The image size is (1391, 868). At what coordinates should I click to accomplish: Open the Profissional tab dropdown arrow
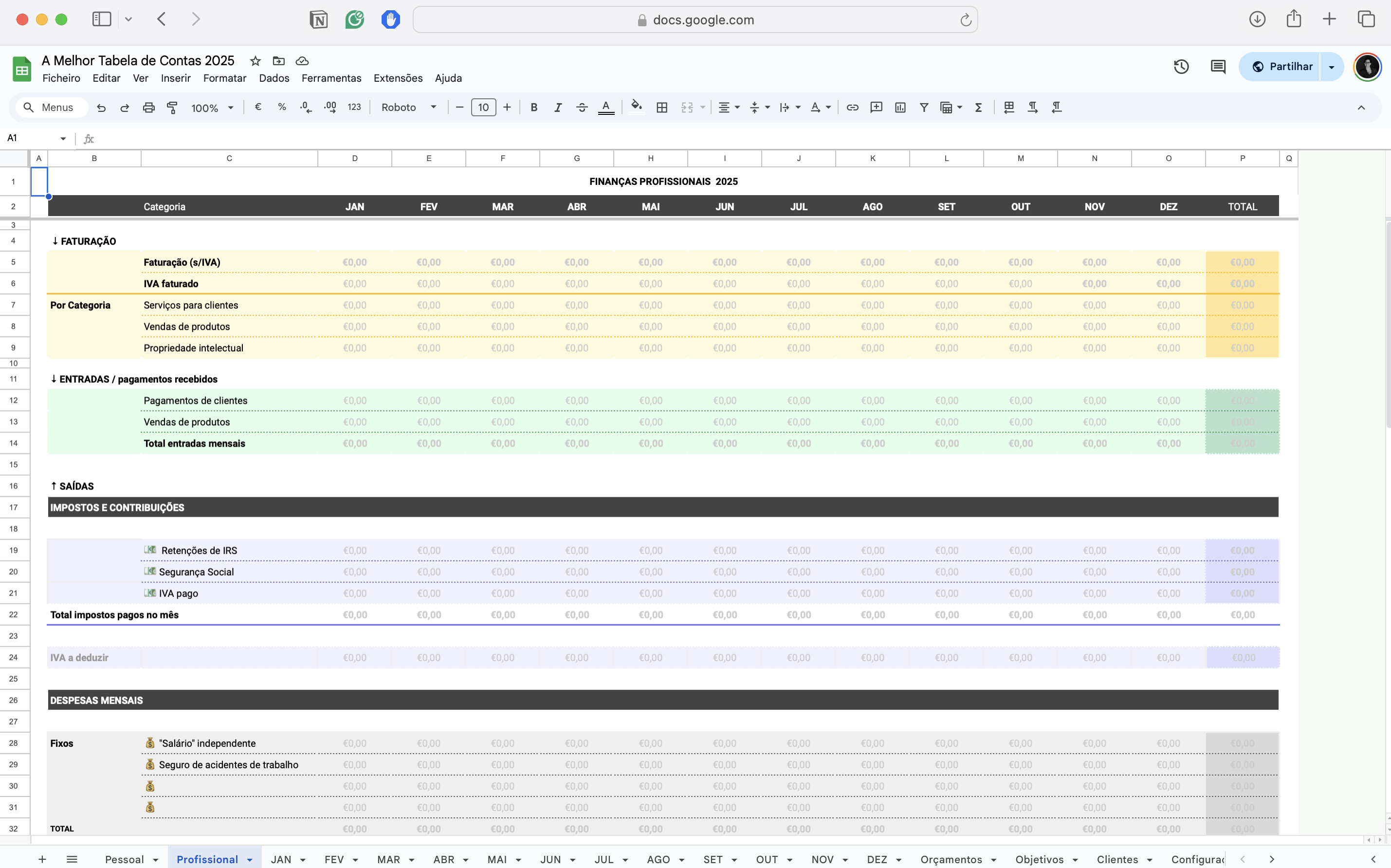coord(250,859)
